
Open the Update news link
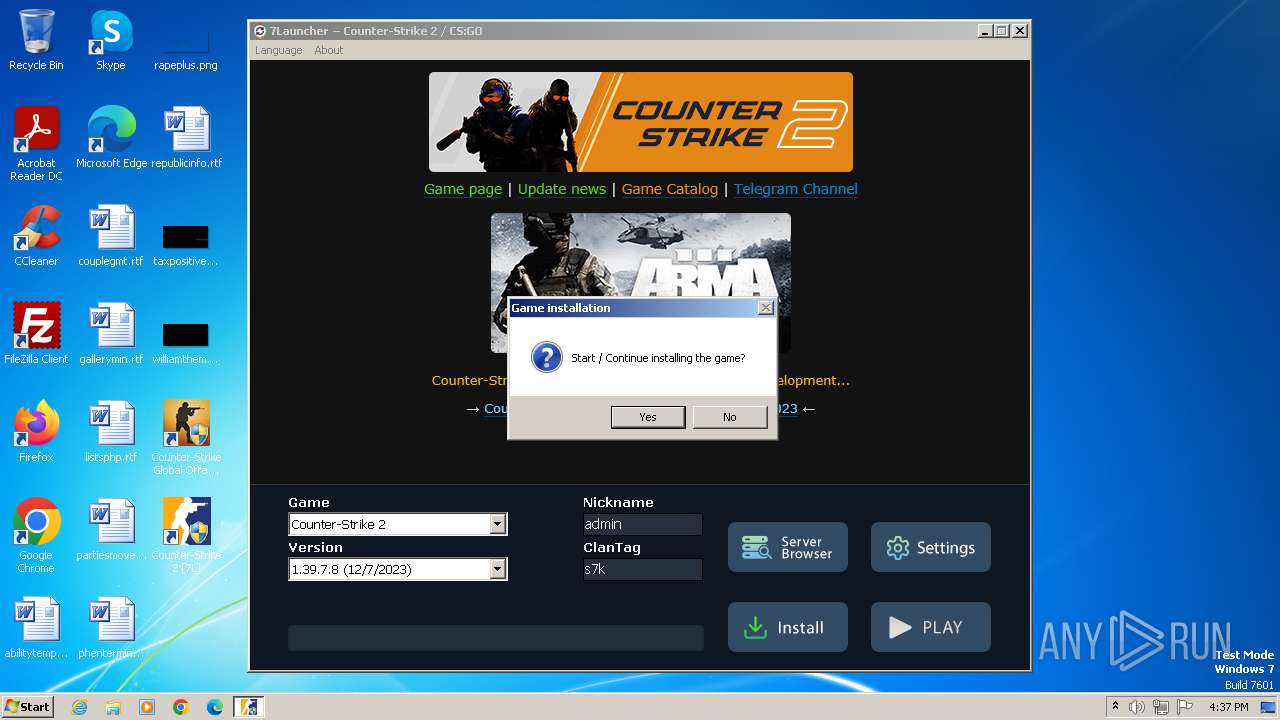click(562, 189)
